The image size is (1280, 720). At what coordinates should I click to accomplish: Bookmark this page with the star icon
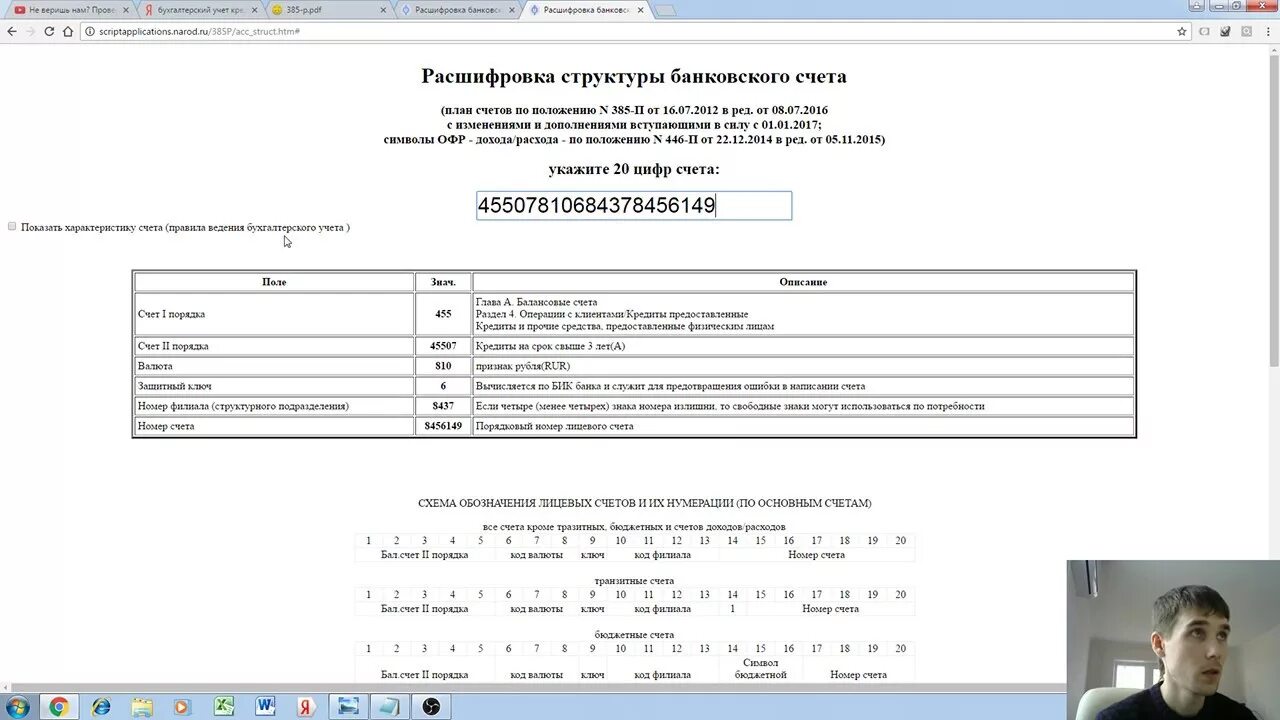point(1182,31)
